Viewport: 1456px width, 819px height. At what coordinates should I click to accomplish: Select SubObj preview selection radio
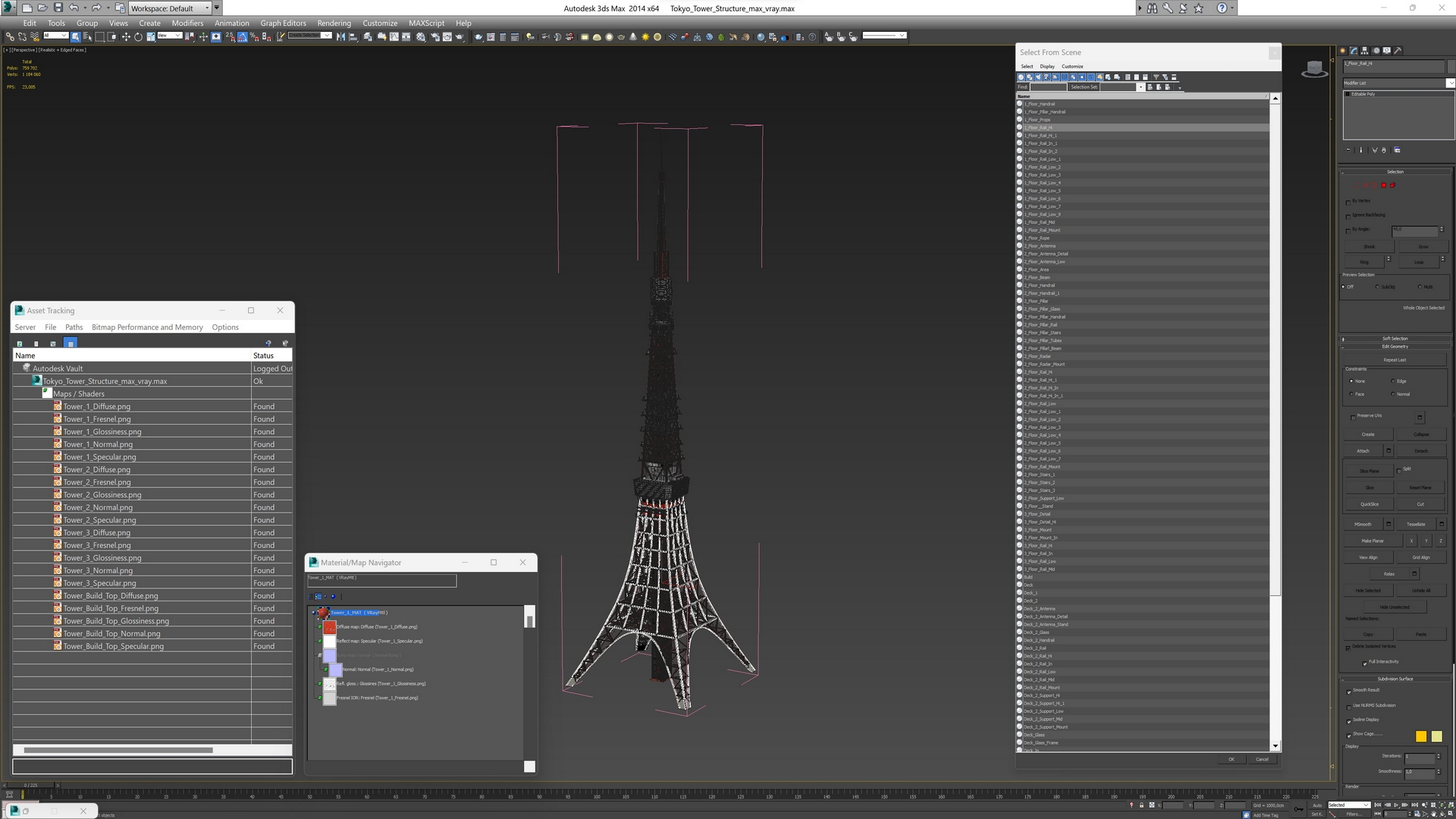pyautogui.click(x=1377, y=287)
